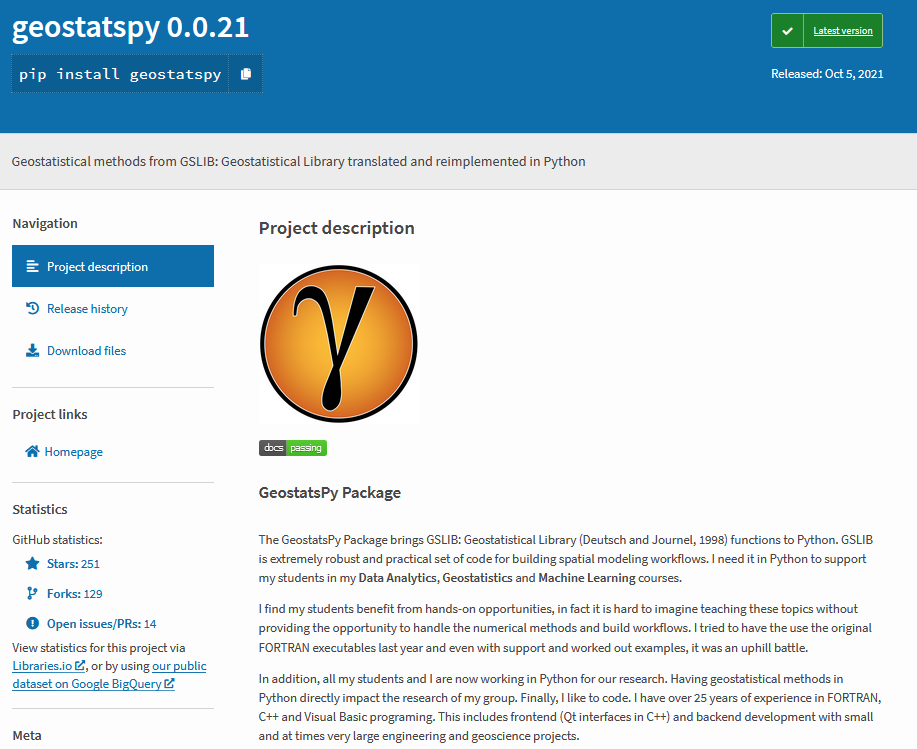Click the green checkmark beside Latest version
The height and width of the screenshot is (749, 917).
[788, 31]
